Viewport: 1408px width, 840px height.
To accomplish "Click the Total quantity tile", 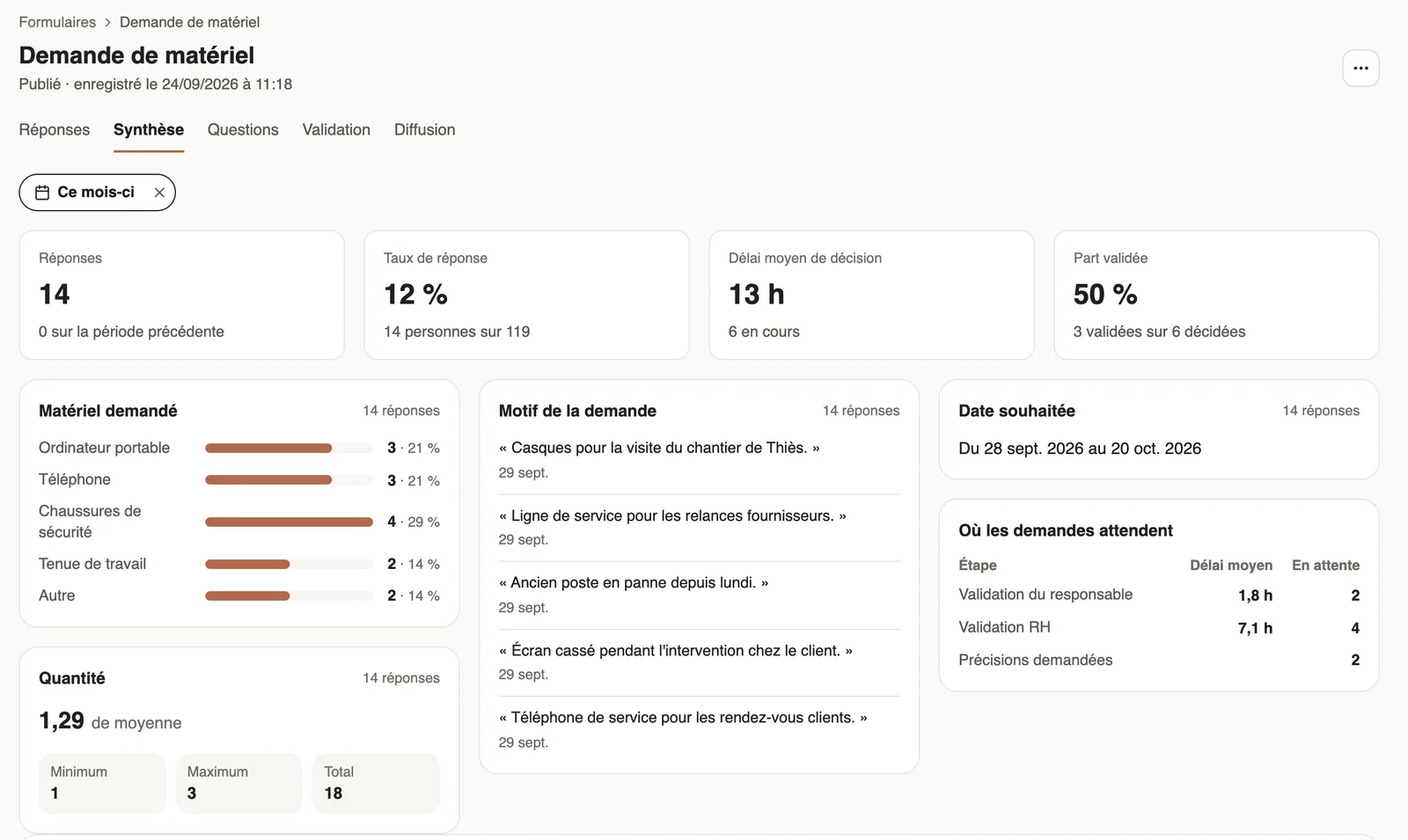I will pos(376,783).
